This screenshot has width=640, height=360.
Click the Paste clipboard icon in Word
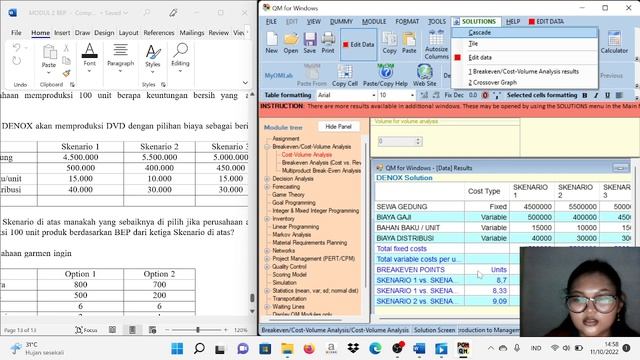pyautogui.click(x=49, y=52)
